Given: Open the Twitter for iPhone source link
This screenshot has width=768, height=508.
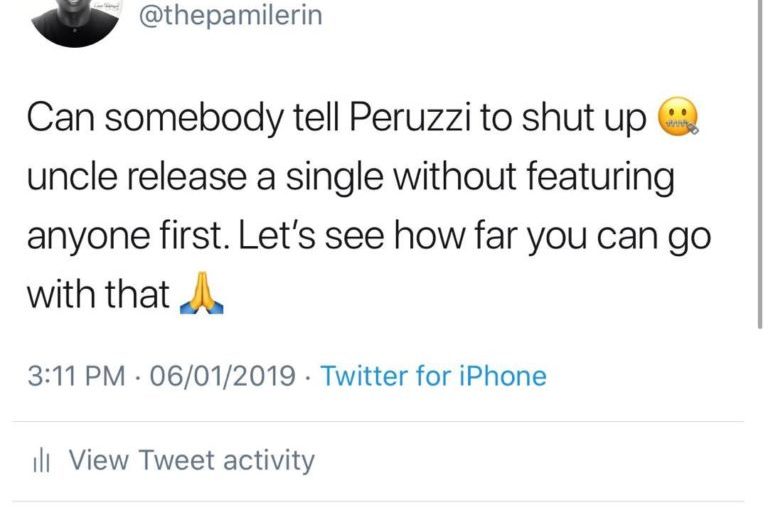Looking at the screenshot, I should 433,377.
